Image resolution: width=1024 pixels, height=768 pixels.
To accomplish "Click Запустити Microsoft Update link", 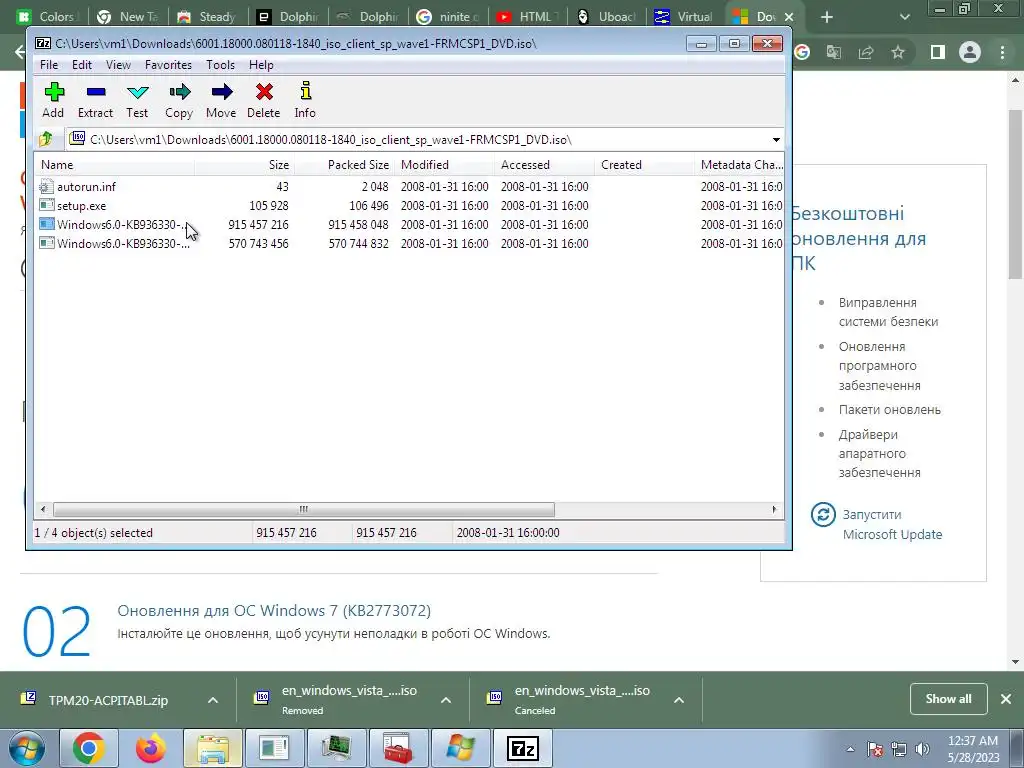I will coord(892,524).
